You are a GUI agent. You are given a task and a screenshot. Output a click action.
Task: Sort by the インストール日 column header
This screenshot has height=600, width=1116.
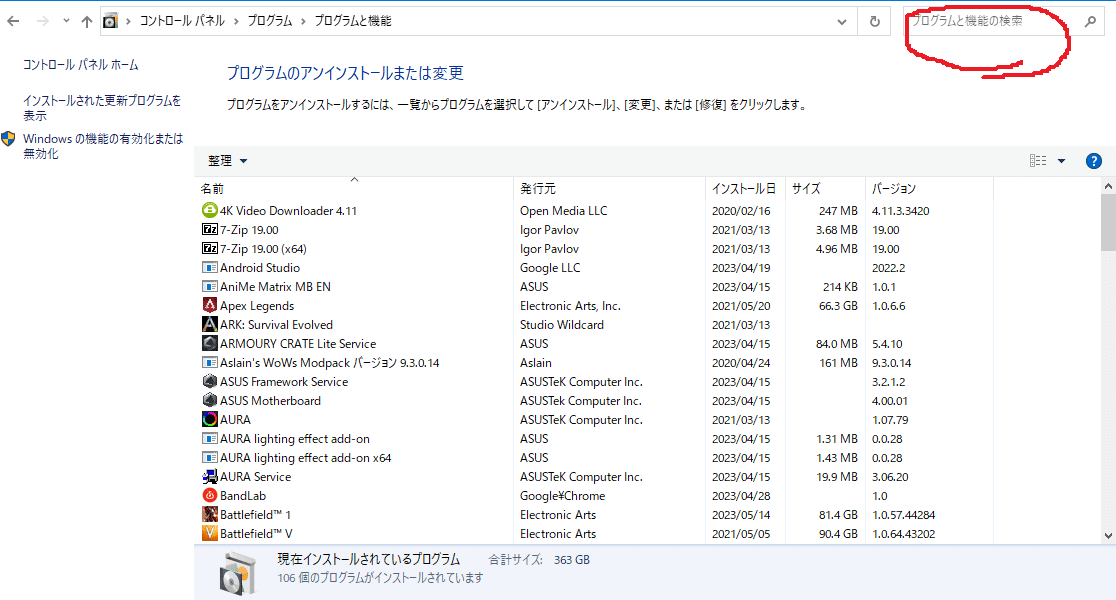tap(745, 189)
